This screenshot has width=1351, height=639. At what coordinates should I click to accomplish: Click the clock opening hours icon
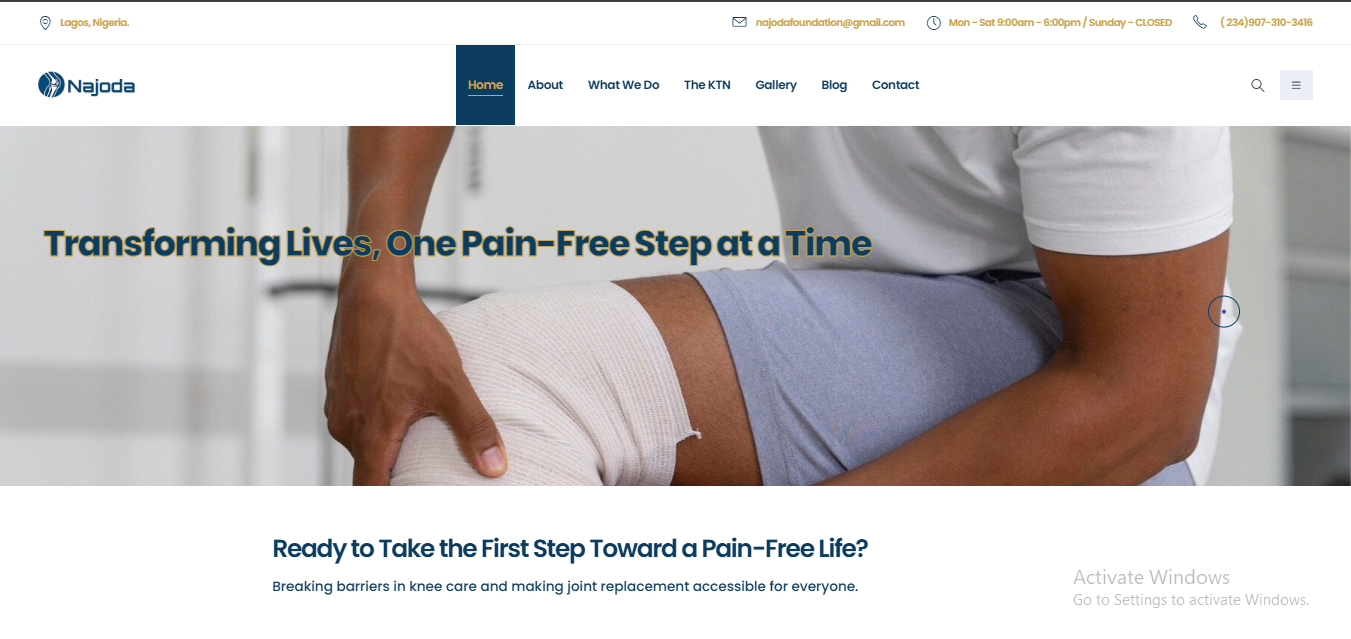(933, 23)
